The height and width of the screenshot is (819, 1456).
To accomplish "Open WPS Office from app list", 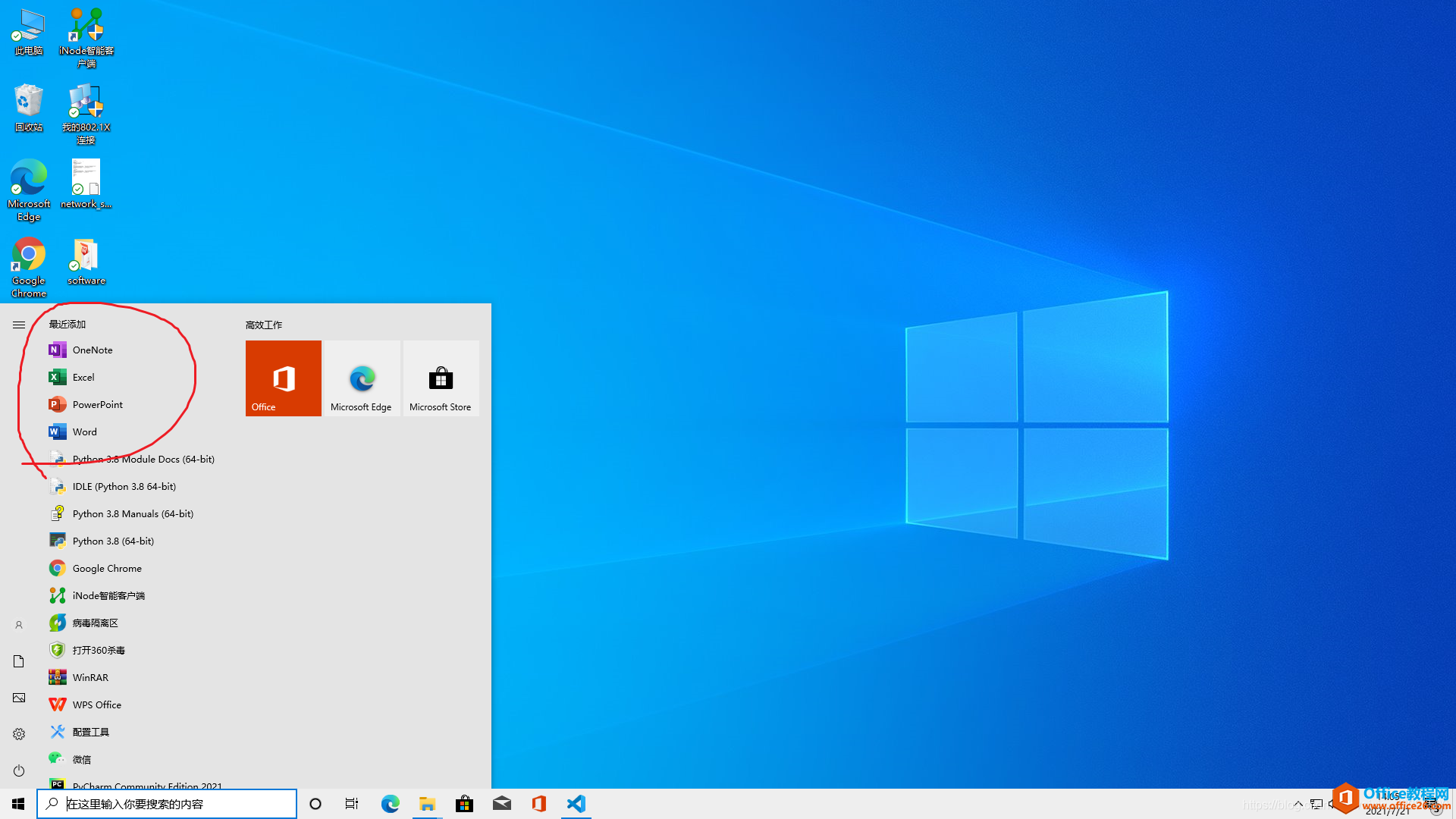I will [x=97, y=704].
